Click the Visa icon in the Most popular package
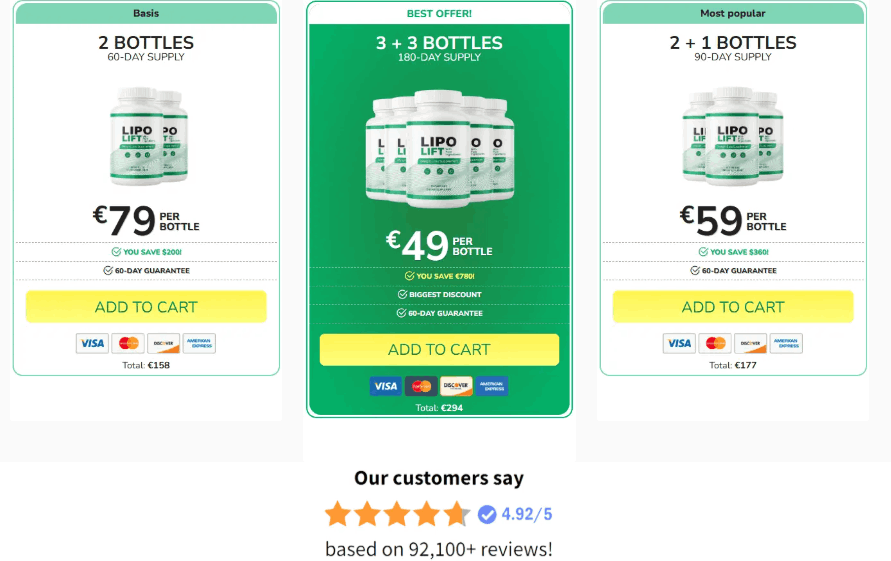891x561 pixels. [679, 343]
